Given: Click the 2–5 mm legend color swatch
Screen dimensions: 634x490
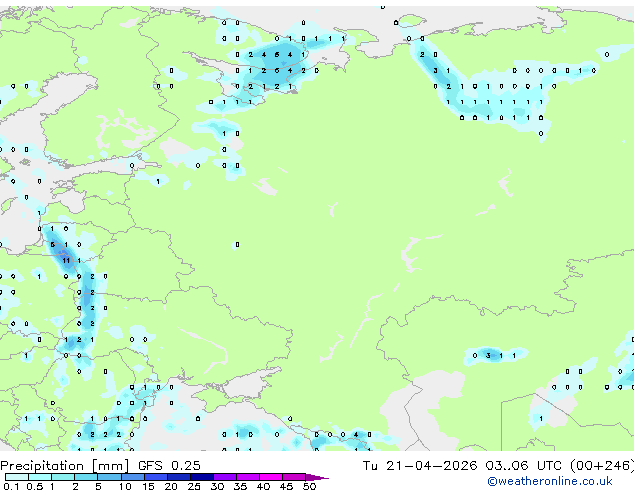Looking at the screenshot, I should coord(86,477).
